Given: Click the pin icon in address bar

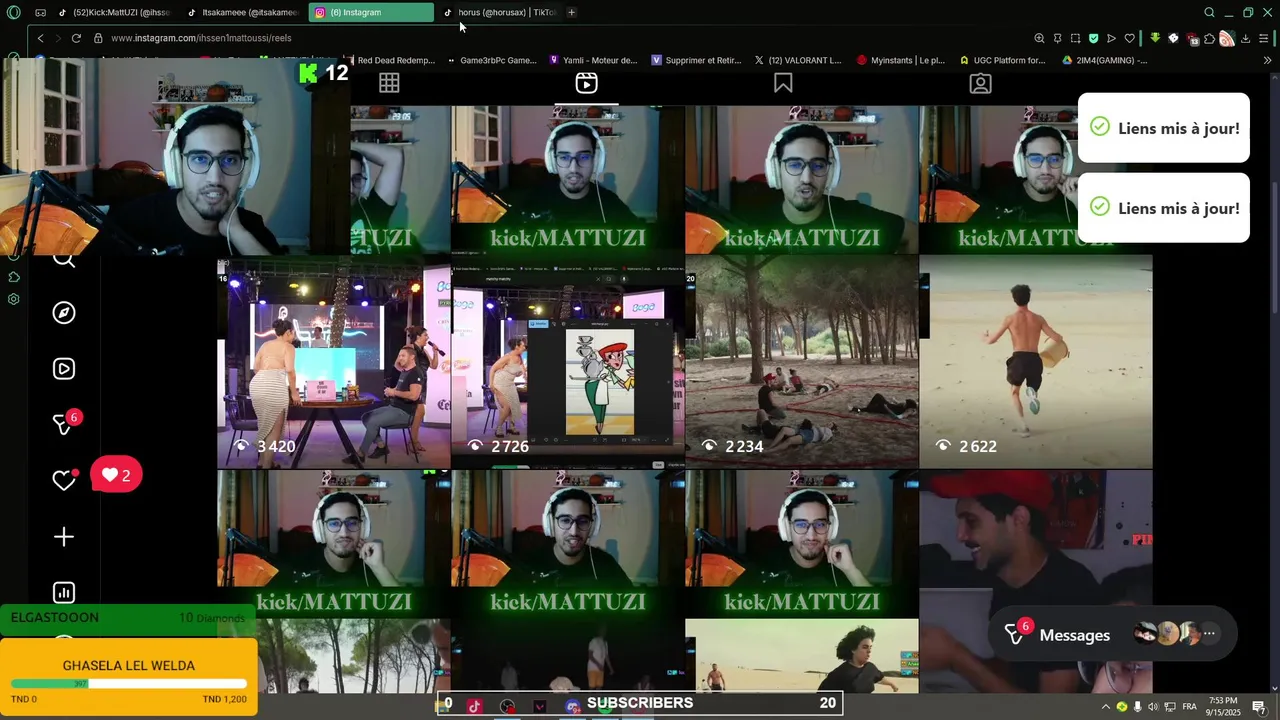Looking at the screenshot, I should [x=1057, y=38].
